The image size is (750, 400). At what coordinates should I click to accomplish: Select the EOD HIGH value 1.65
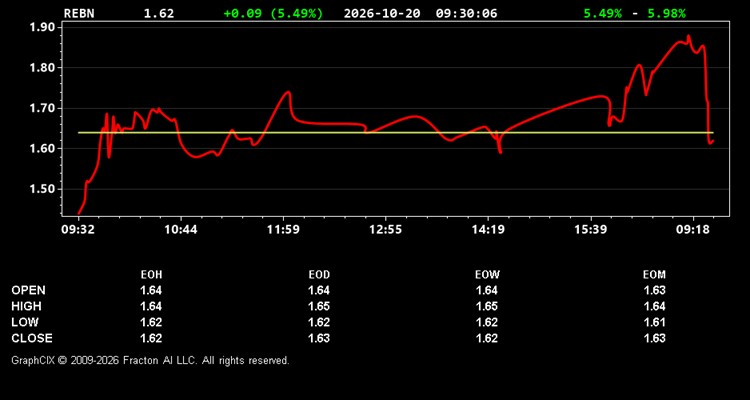[x=319, y=306]
